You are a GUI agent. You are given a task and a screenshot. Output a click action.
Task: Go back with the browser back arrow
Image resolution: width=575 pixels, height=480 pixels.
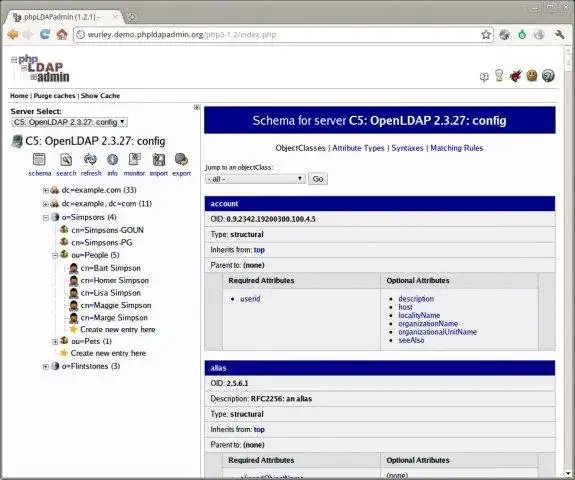[x=13, y=35]
